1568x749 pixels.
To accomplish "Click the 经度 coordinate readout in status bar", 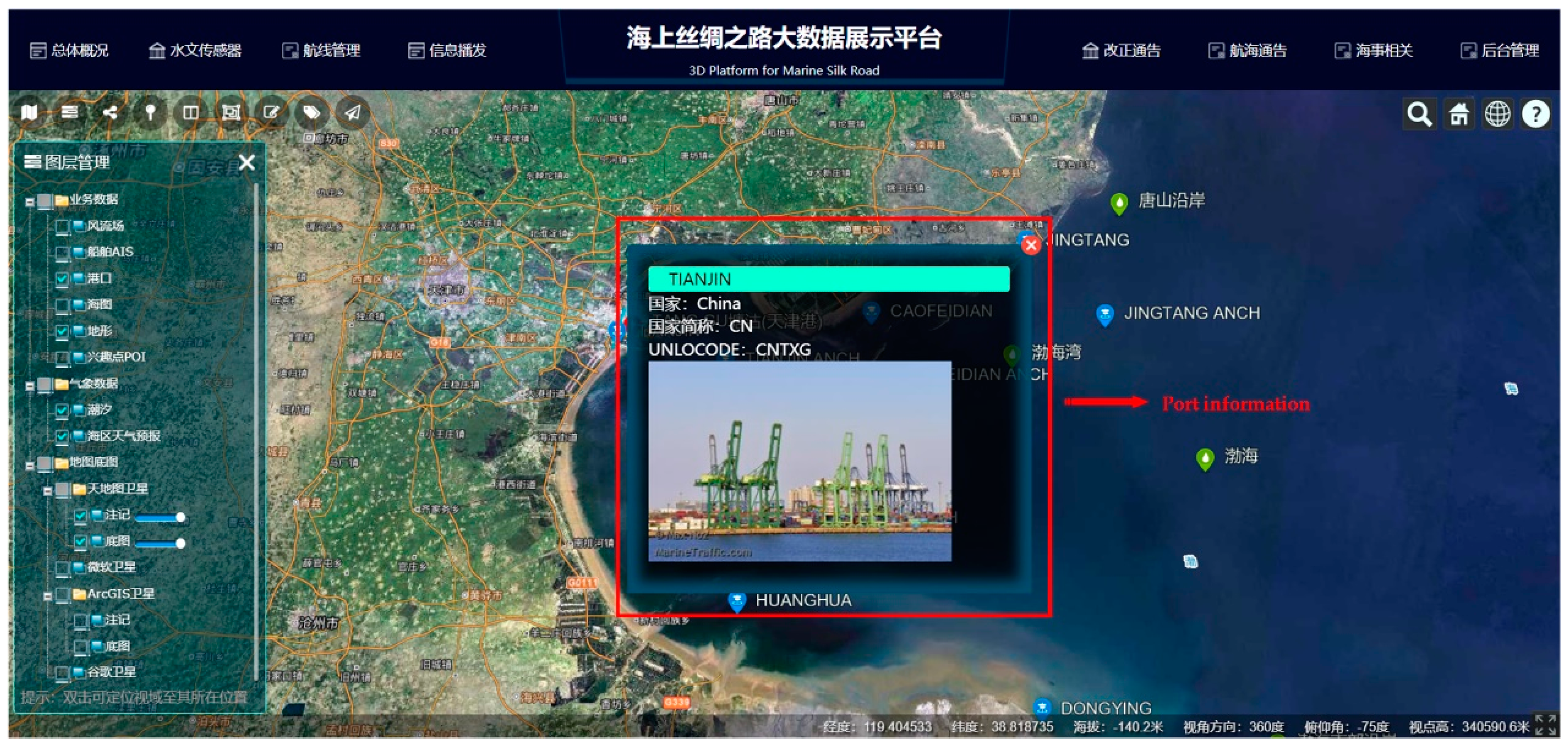I will coord(877,727).
